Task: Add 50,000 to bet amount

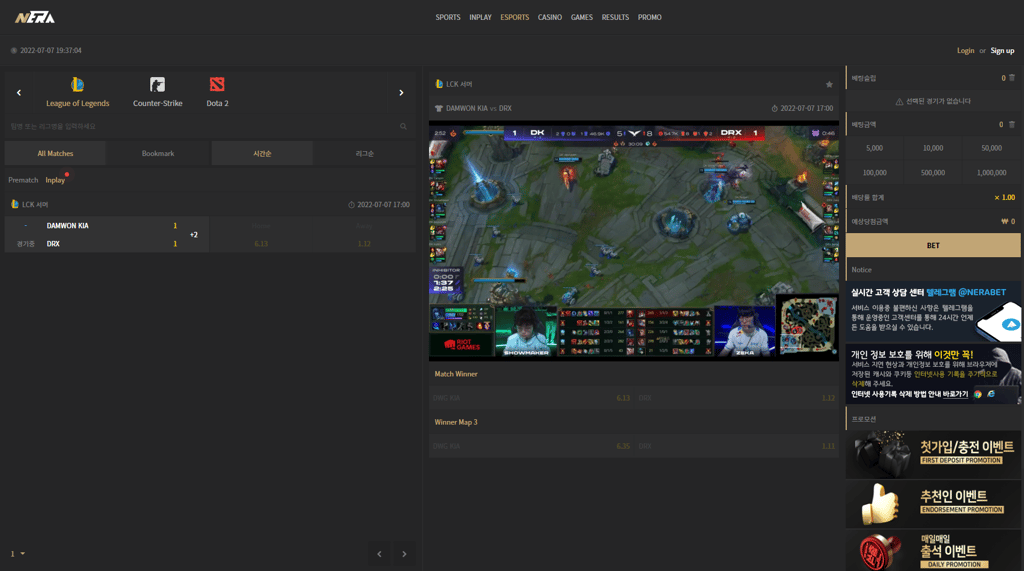Action: [x=991, y=148]
